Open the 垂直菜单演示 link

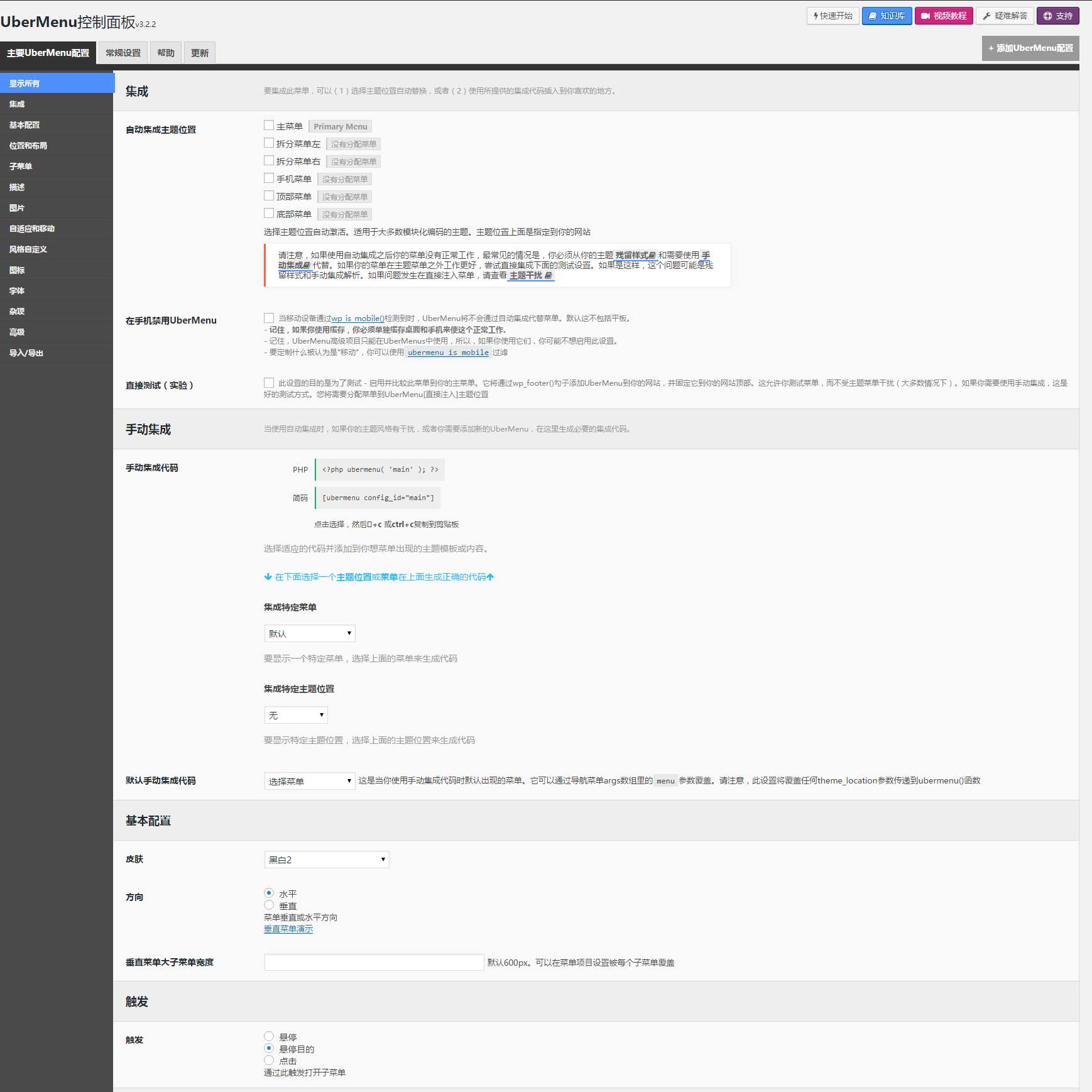pyautogui.click(x=288, y=929)
